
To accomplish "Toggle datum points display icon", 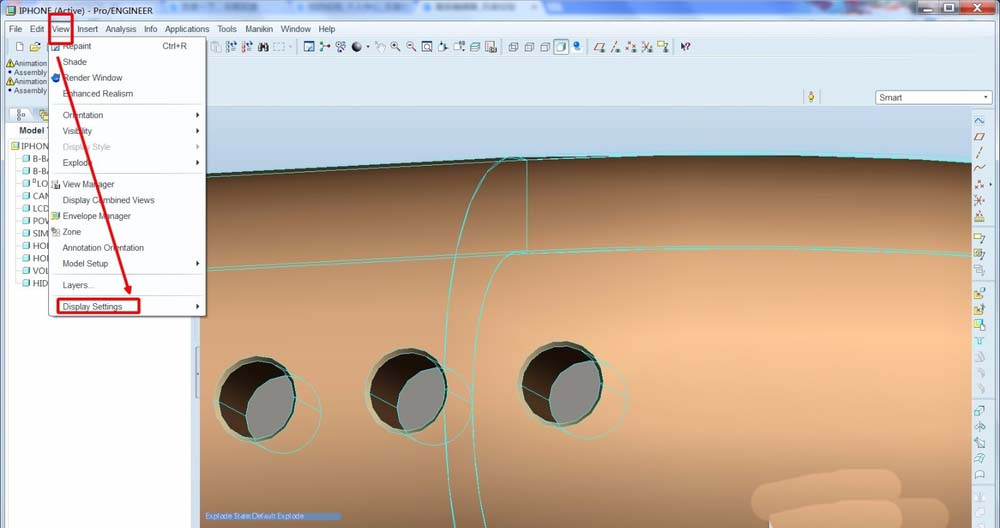I will tap(631, 47).
